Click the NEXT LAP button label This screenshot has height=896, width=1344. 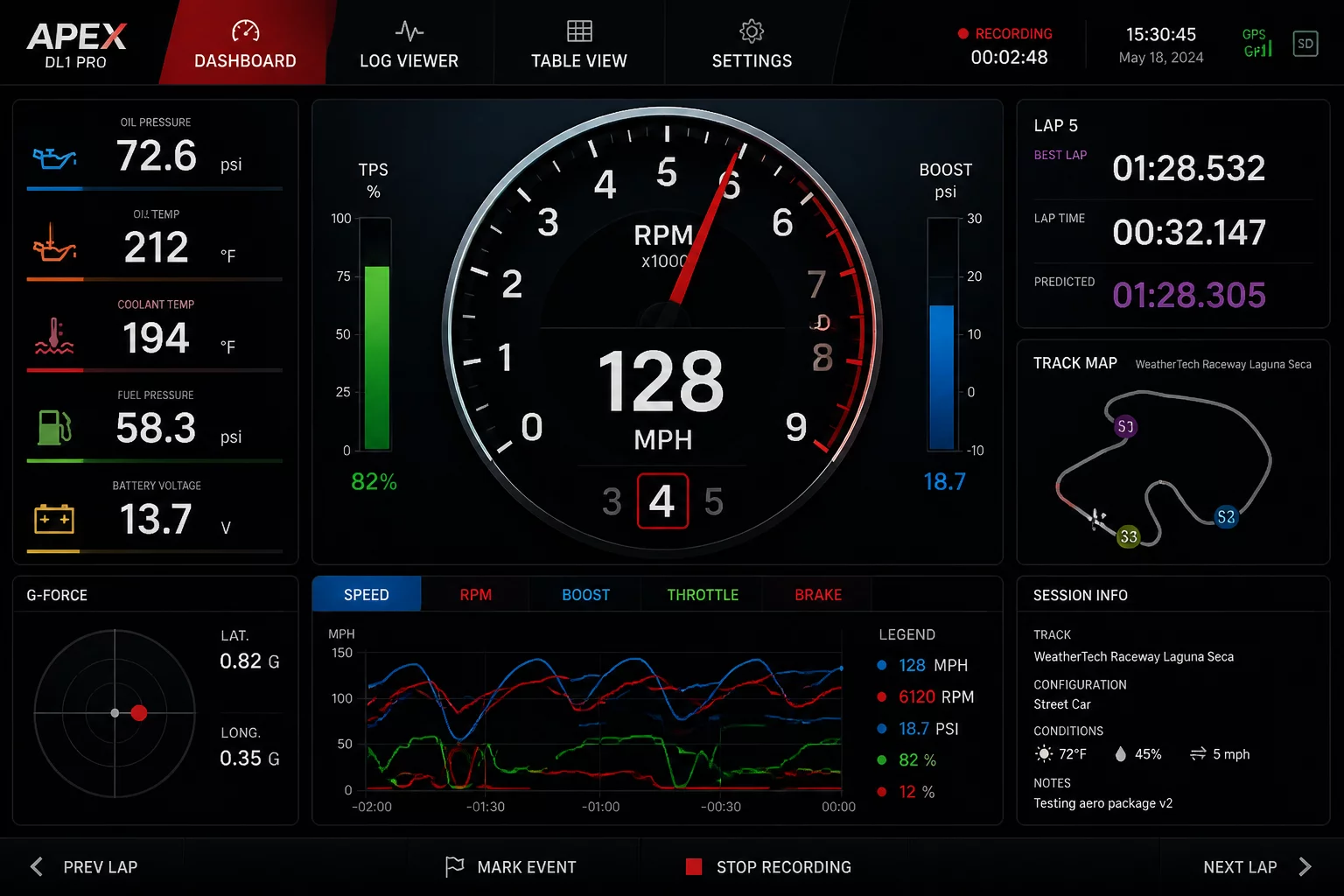point(1240,867)
